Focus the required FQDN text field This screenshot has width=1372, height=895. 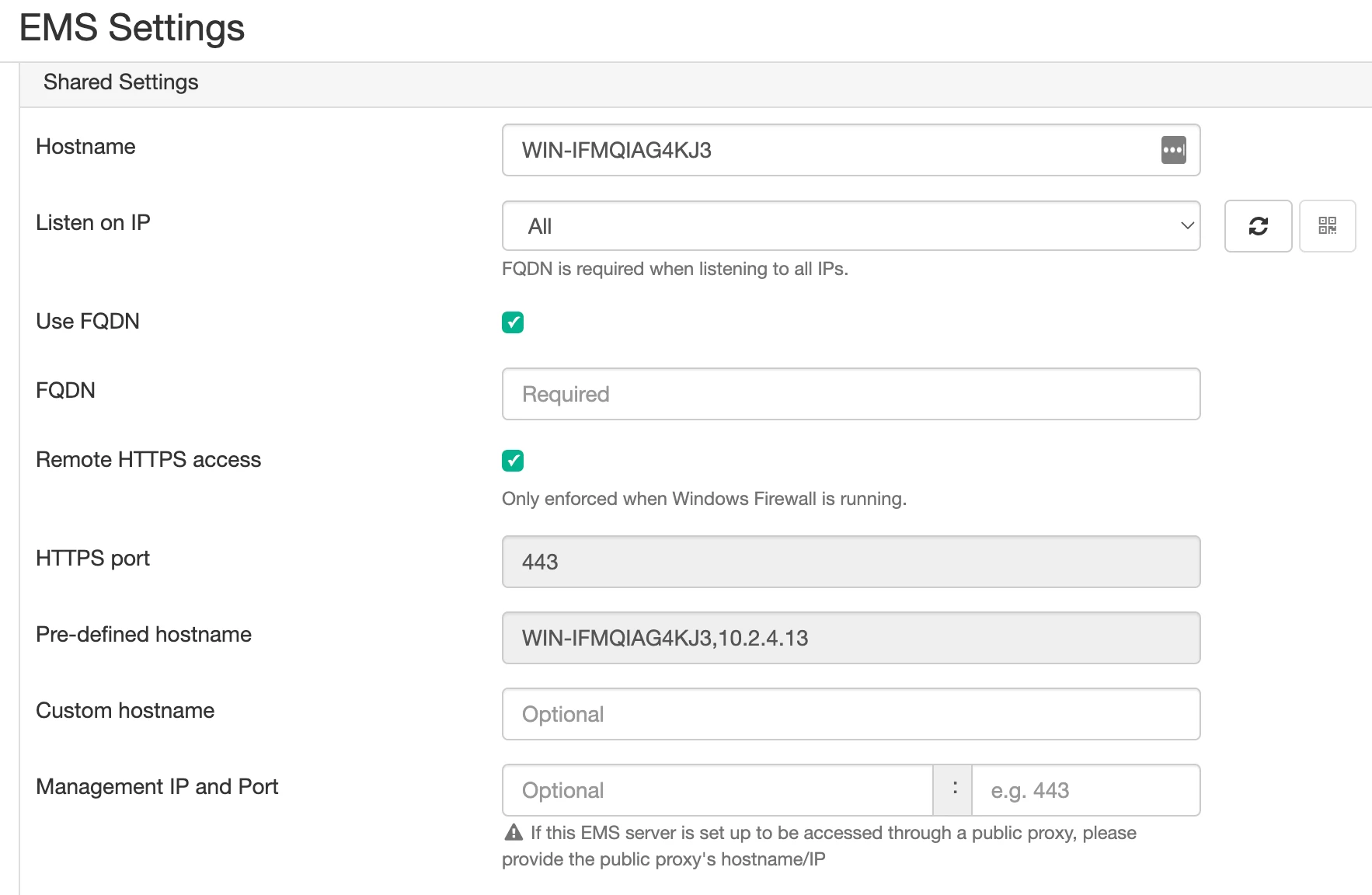tap(851, 394)
